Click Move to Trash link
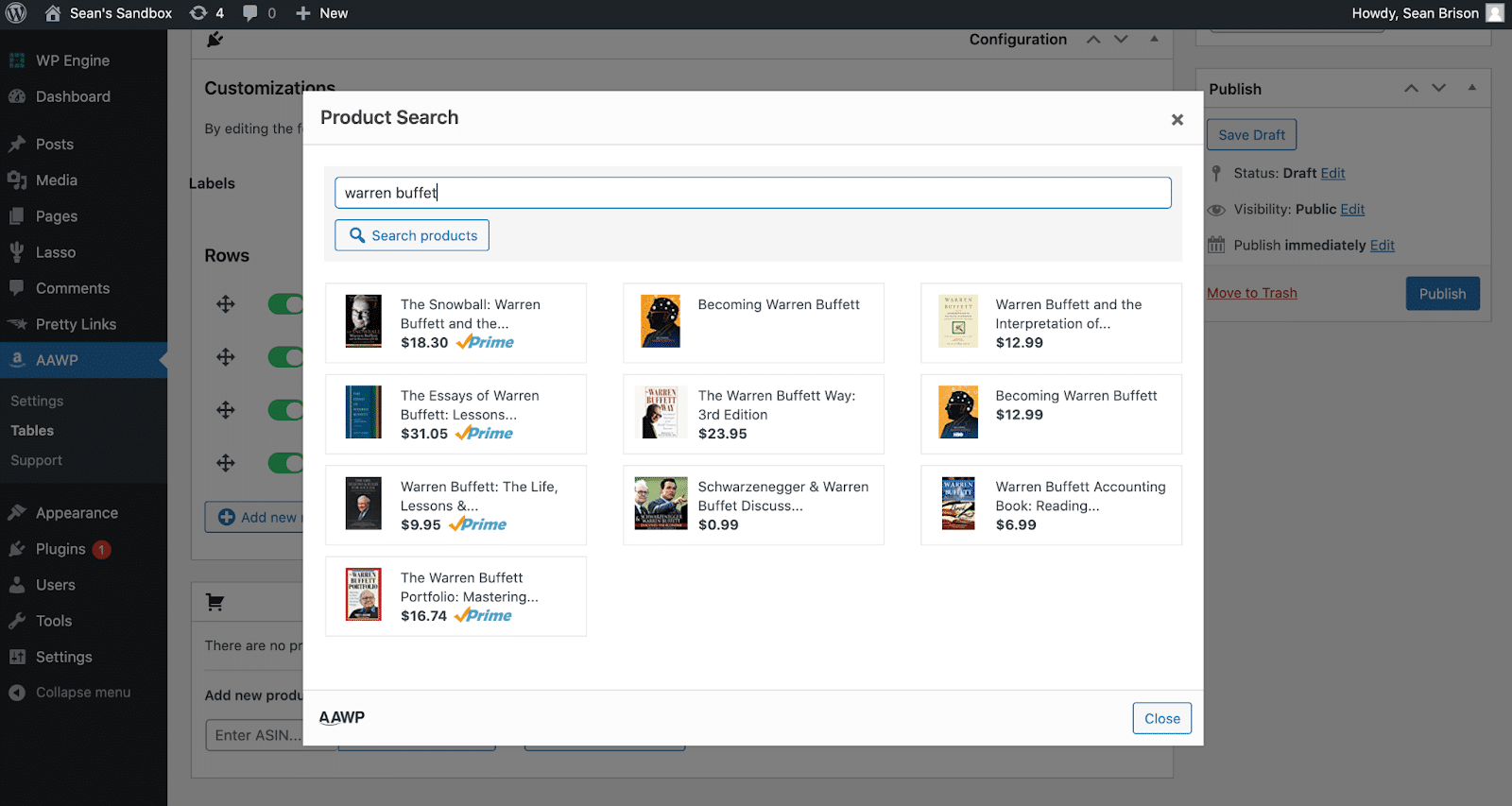The height and width of the screenshot is (806, 1512). [x=1251, y=293]
